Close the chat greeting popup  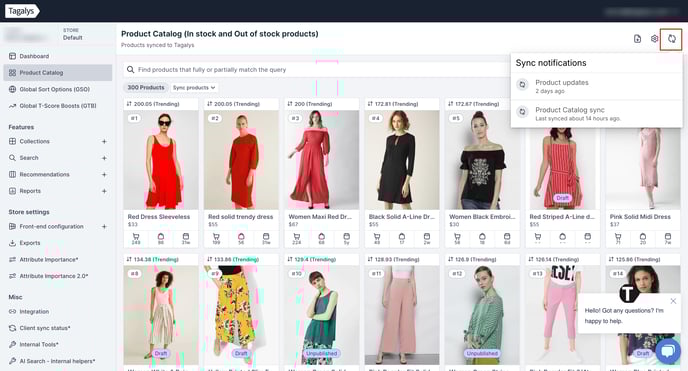tap(673, 301)
